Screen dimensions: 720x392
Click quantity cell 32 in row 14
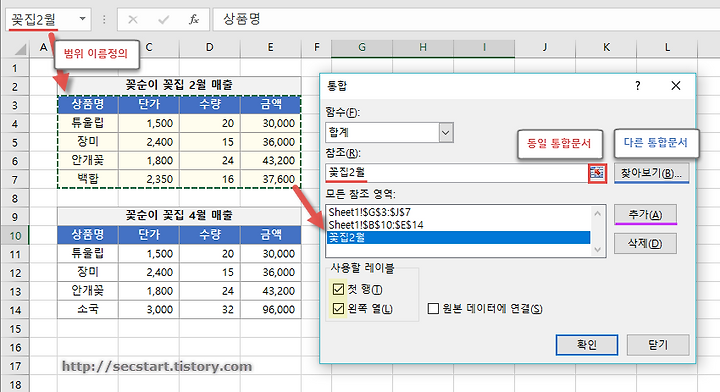coord(209,309)
